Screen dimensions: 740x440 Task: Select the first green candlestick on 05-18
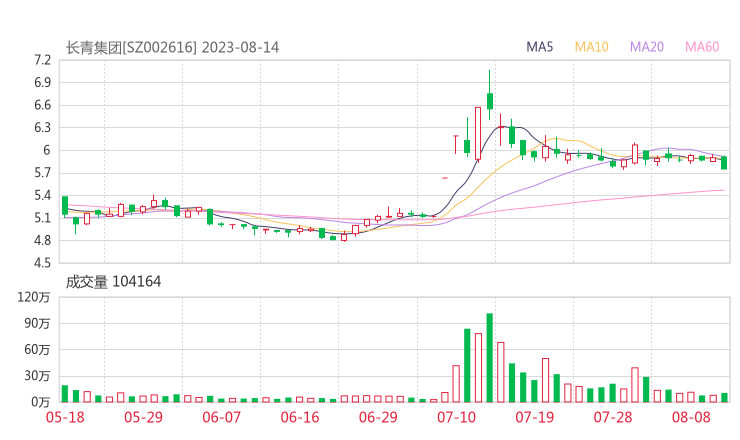(x=65, y=206)
